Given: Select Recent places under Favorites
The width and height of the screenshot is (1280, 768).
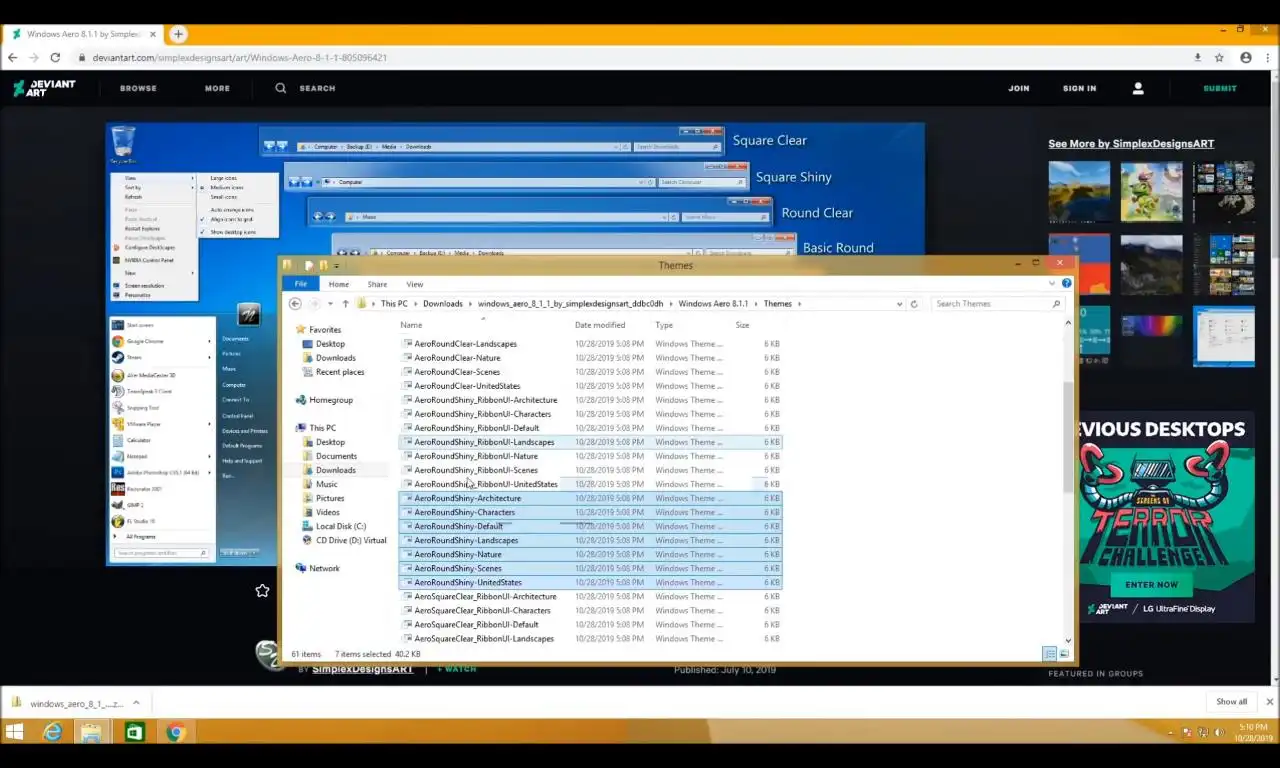Looking at the screenshot, I should click(x=340, y=372).
